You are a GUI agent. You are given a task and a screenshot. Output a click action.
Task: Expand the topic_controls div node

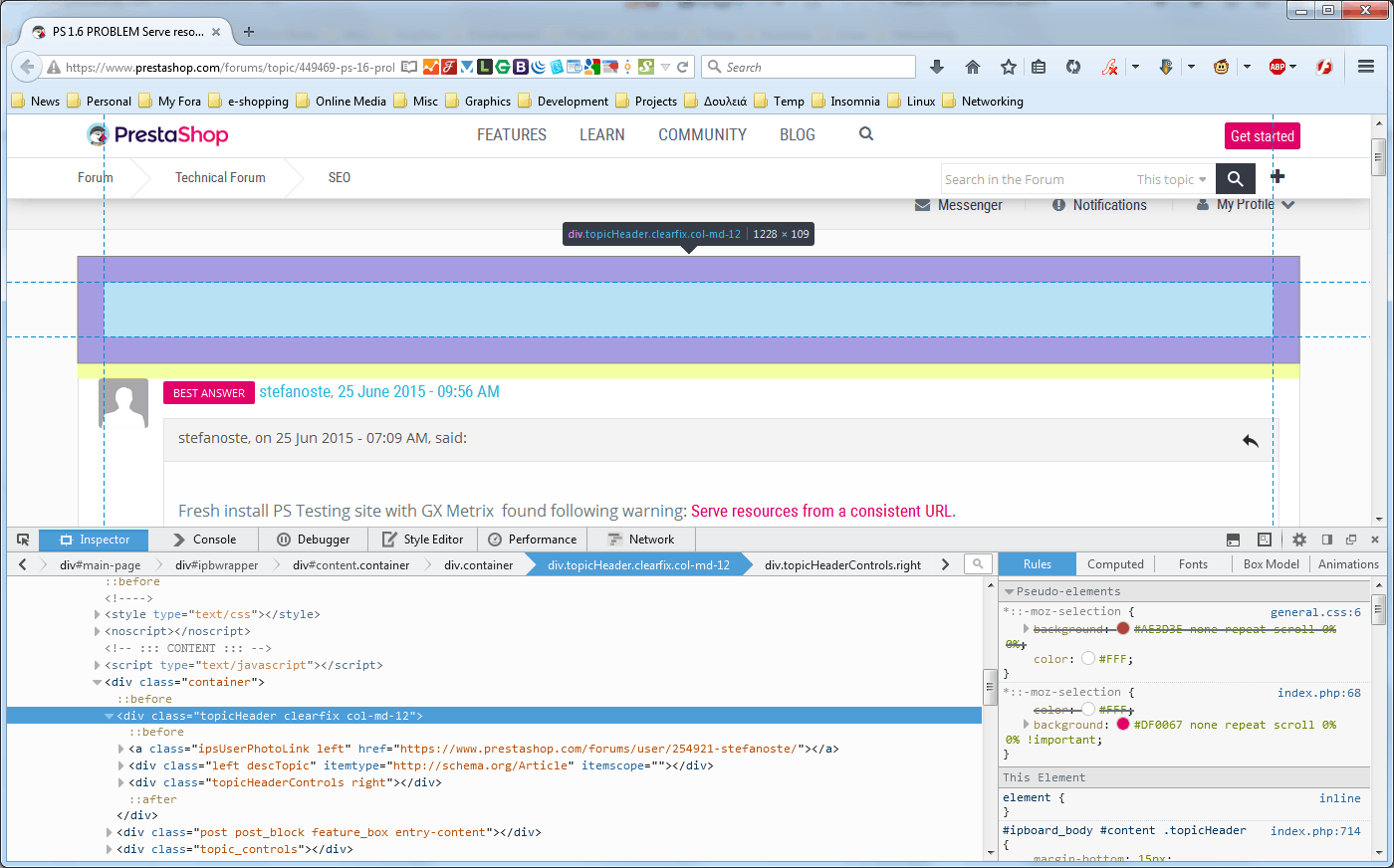[110, 849]
